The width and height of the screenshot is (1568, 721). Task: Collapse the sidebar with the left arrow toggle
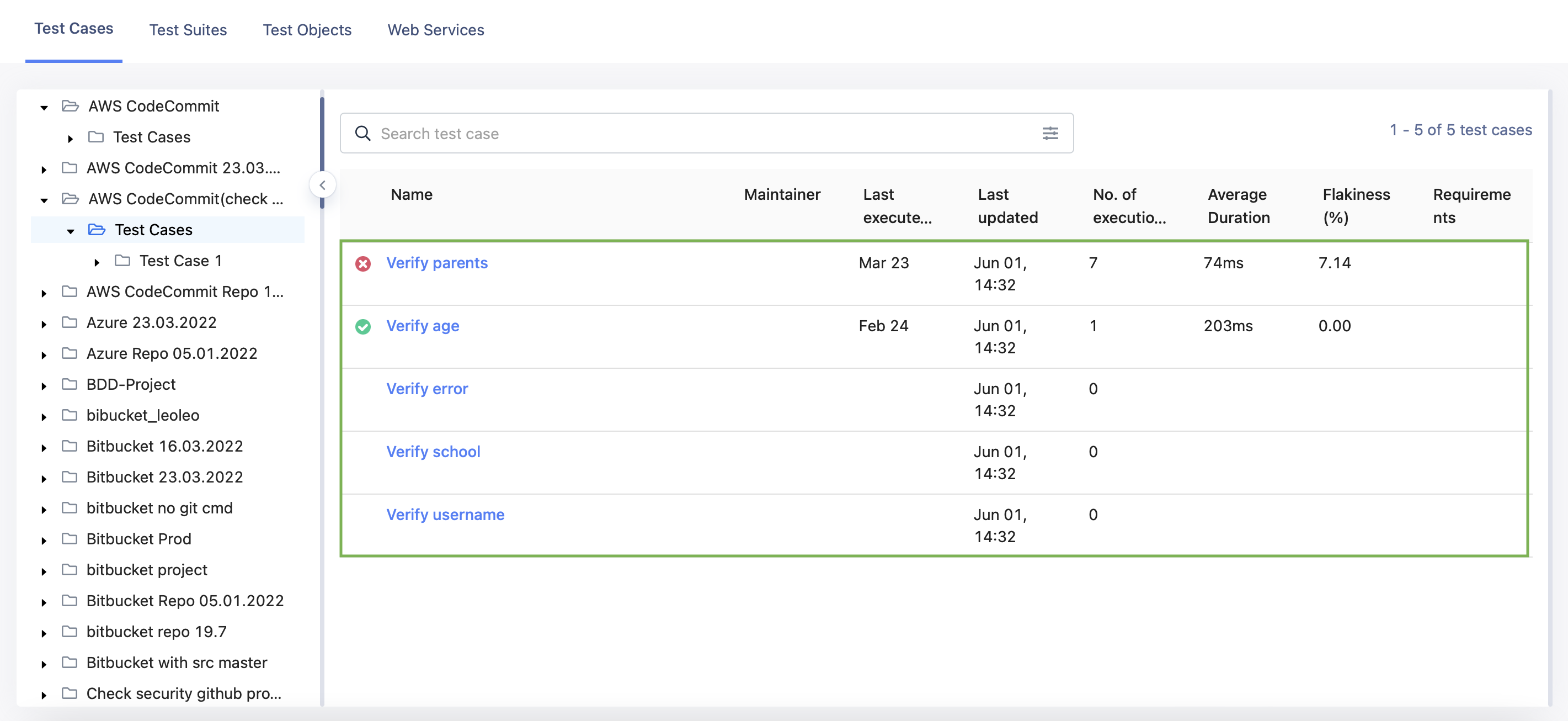(x=323, y=184)
